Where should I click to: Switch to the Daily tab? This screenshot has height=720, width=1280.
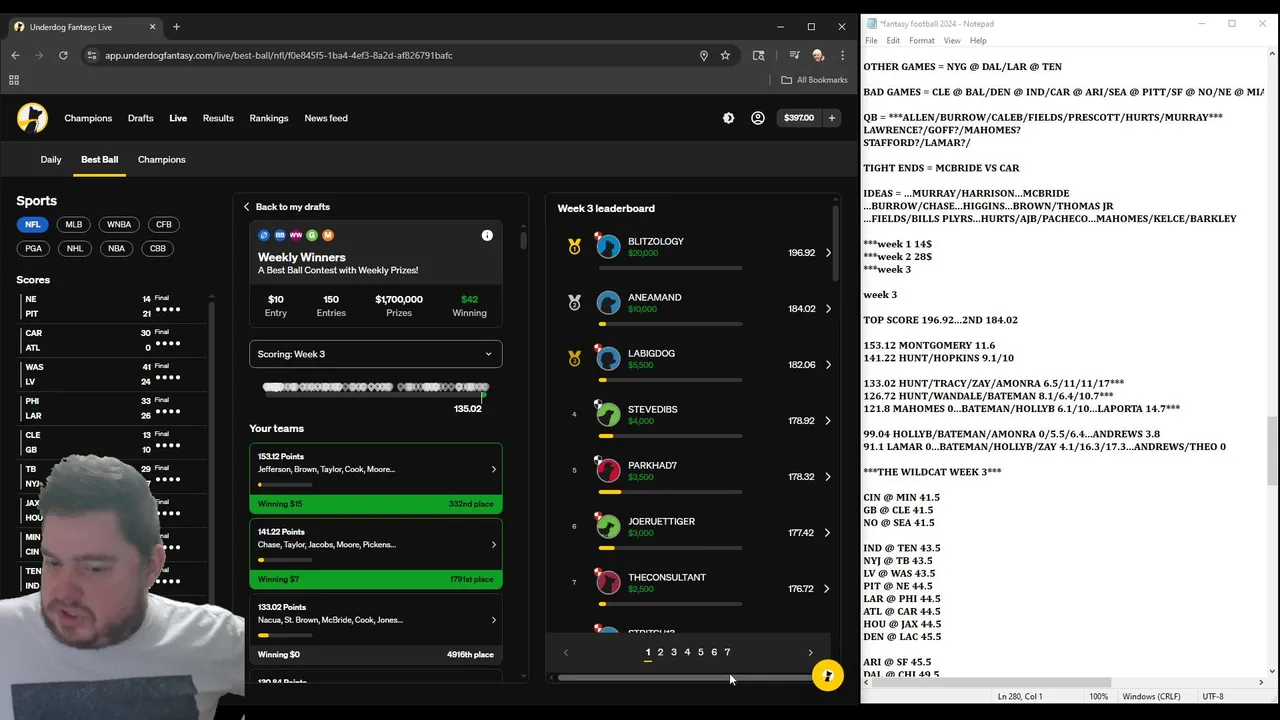point(51,159)
